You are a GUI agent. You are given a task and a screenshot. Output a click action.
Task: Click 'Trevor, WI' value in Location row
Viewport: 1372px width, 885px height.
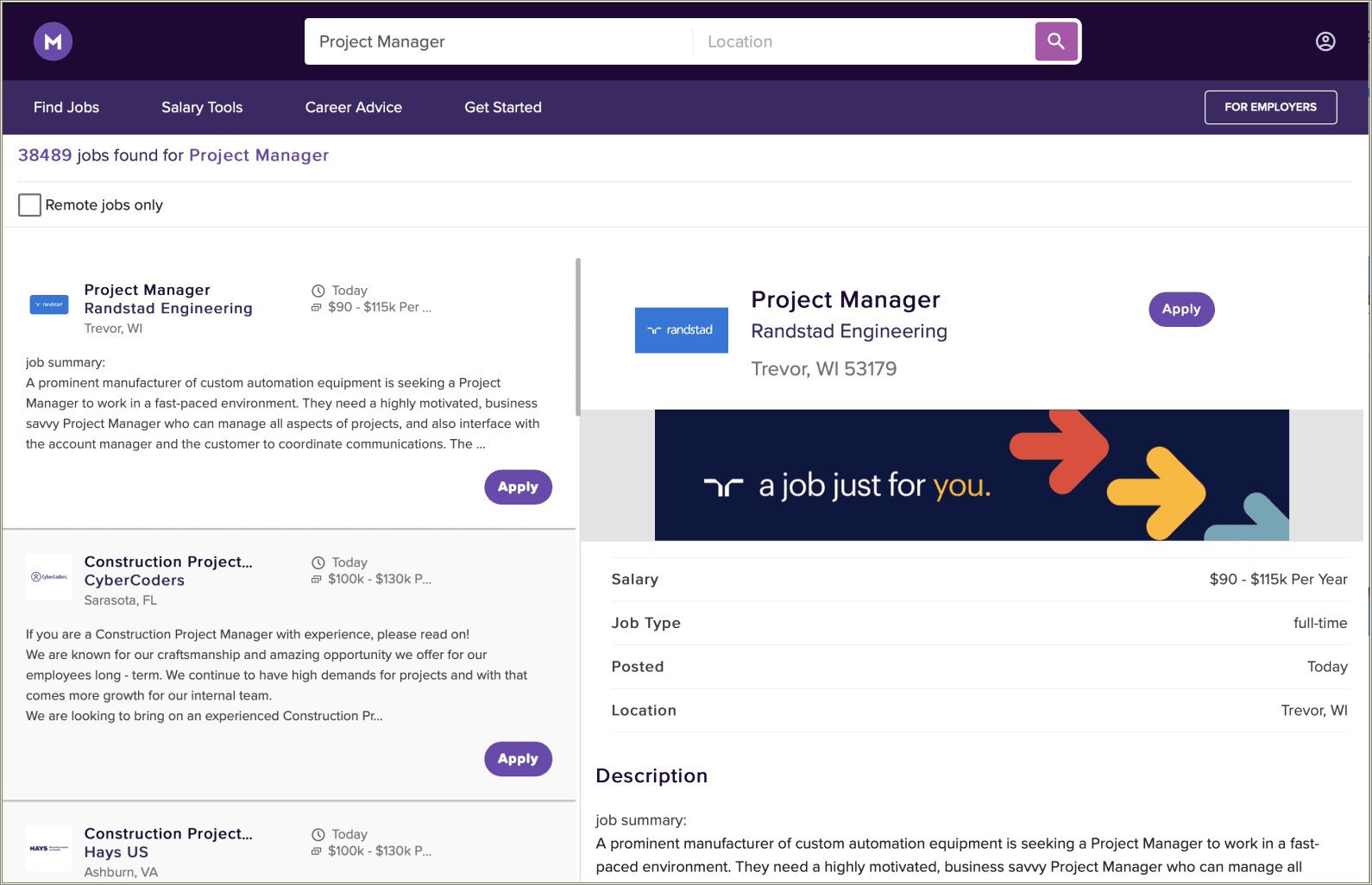1314,710
